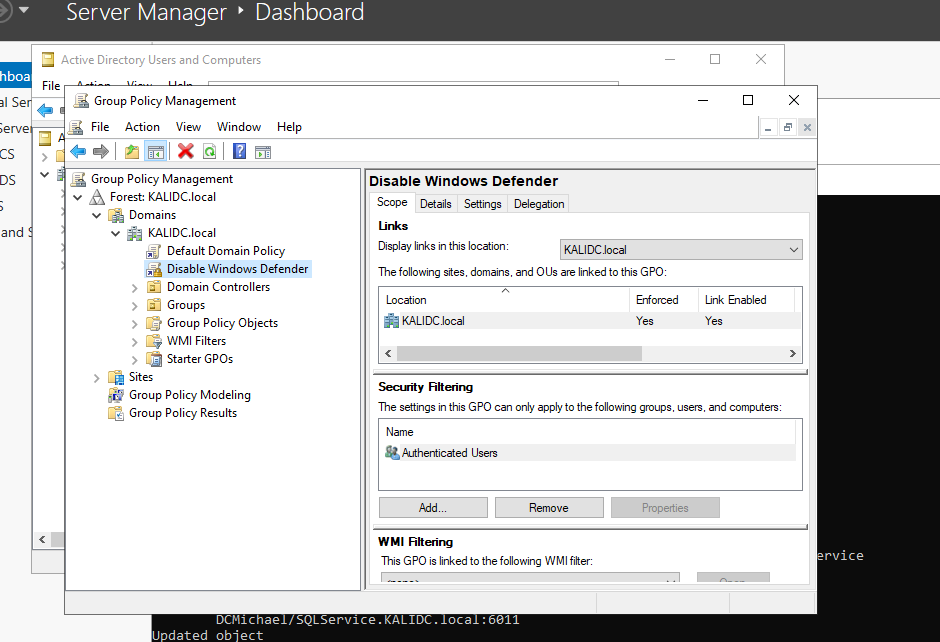Screen dimensions: 940x642
Task: Sort by the Location column header
Action: (x=505, y=300)
